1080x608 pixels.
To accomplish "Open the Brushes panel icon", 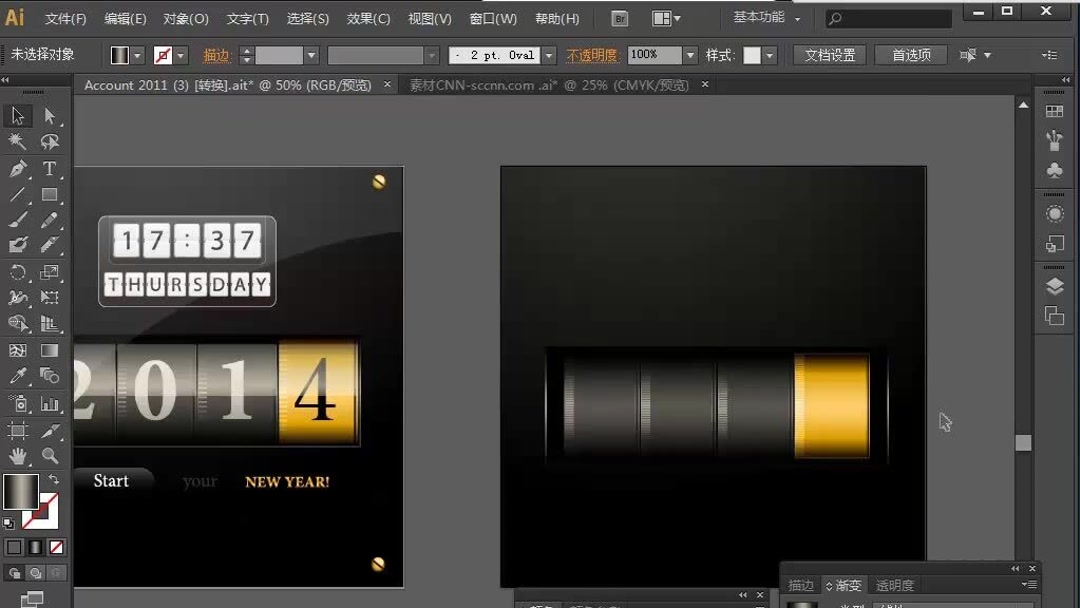I will (1054, 141).
